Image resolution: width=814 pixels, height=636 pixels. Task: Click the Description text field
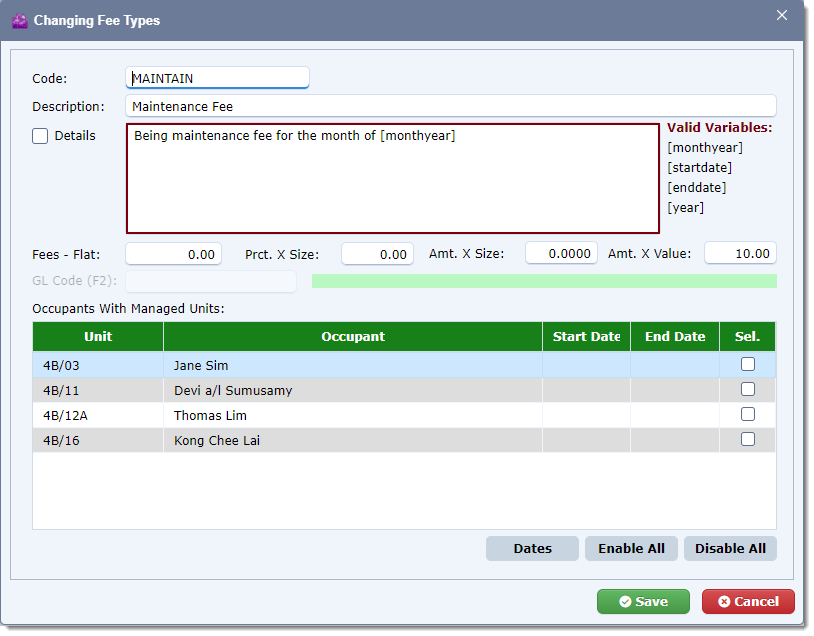pyautogui.click(x=450, y=106)
